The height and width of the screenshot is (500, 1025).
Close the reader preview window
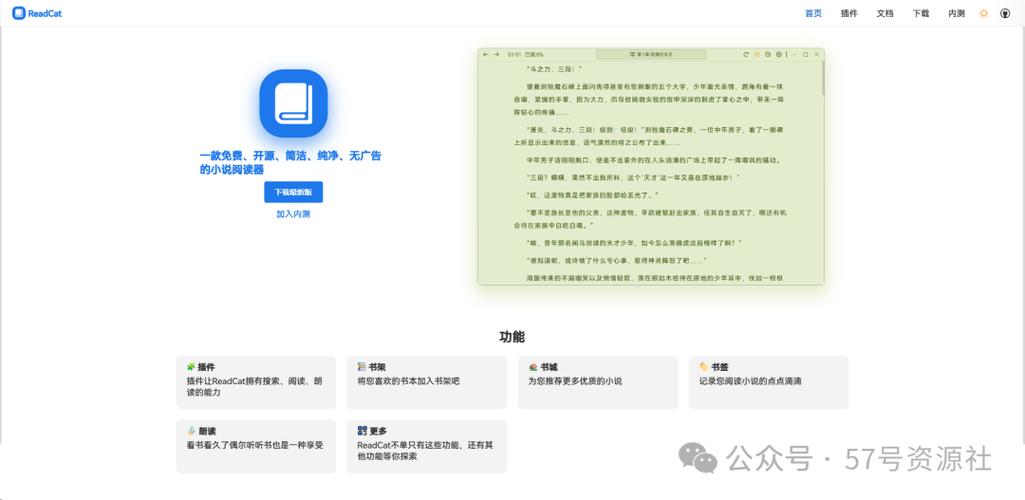click(816, 54)
